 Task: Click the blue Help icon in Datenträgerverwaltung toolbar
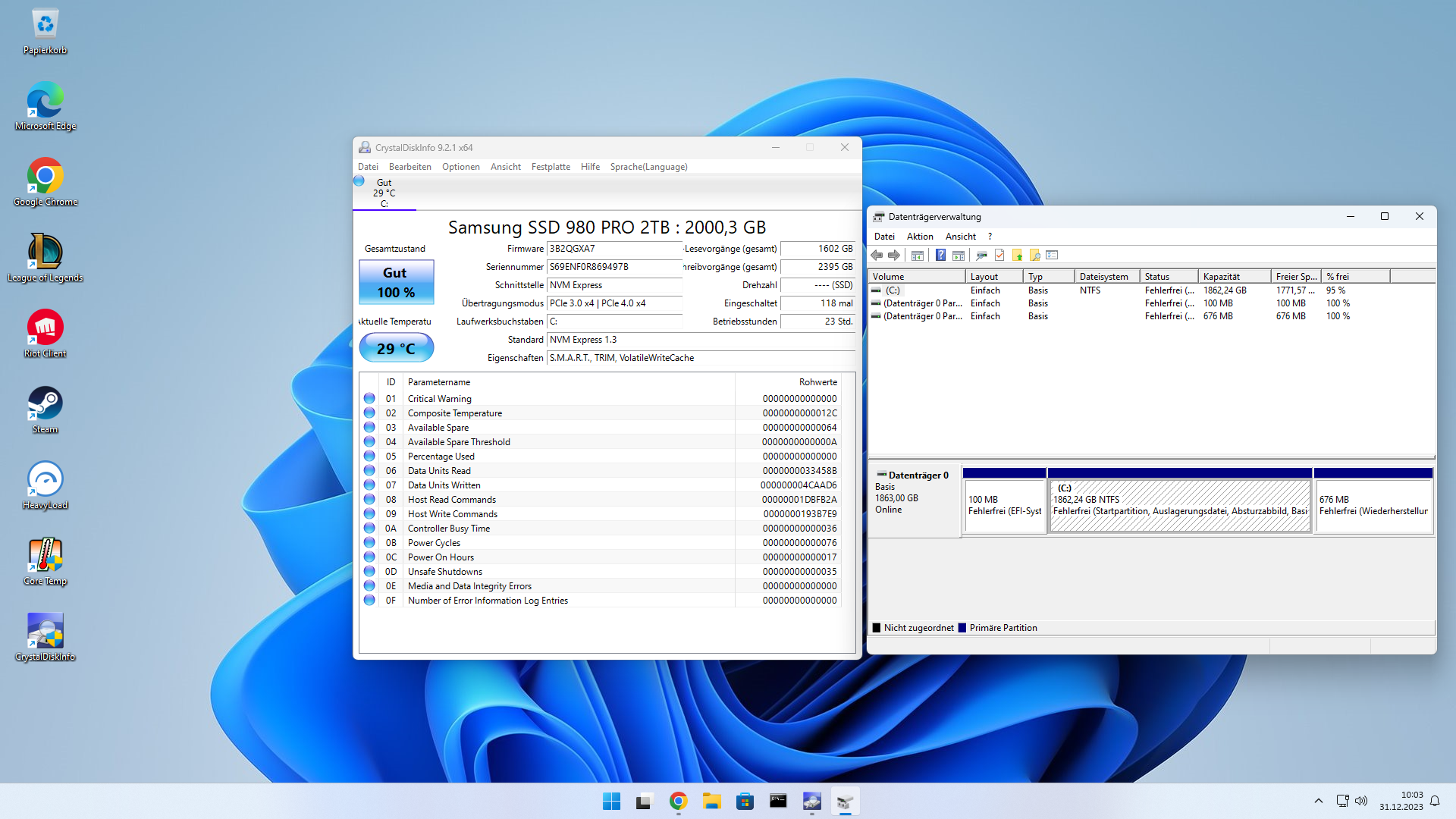(940, 256)
